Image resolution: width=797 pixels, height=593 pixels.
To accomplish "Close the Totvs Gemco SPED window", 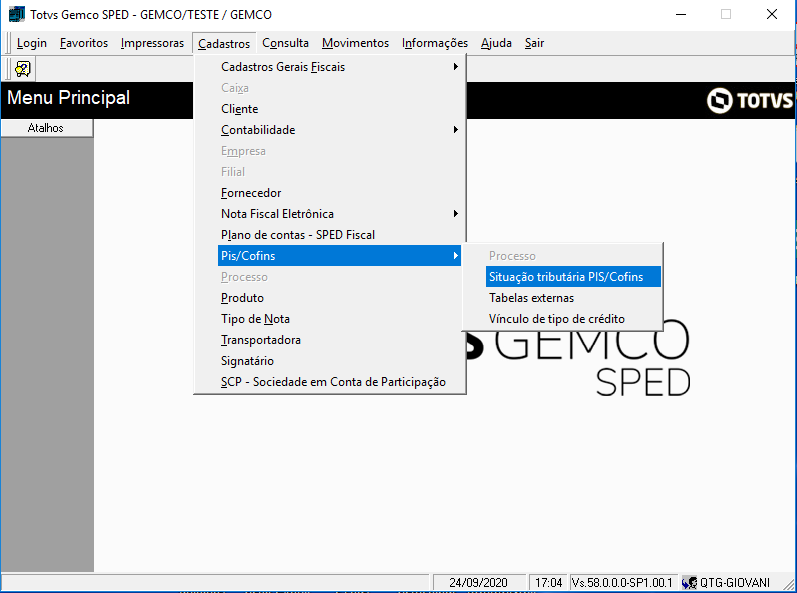I will tap(772, 14).
